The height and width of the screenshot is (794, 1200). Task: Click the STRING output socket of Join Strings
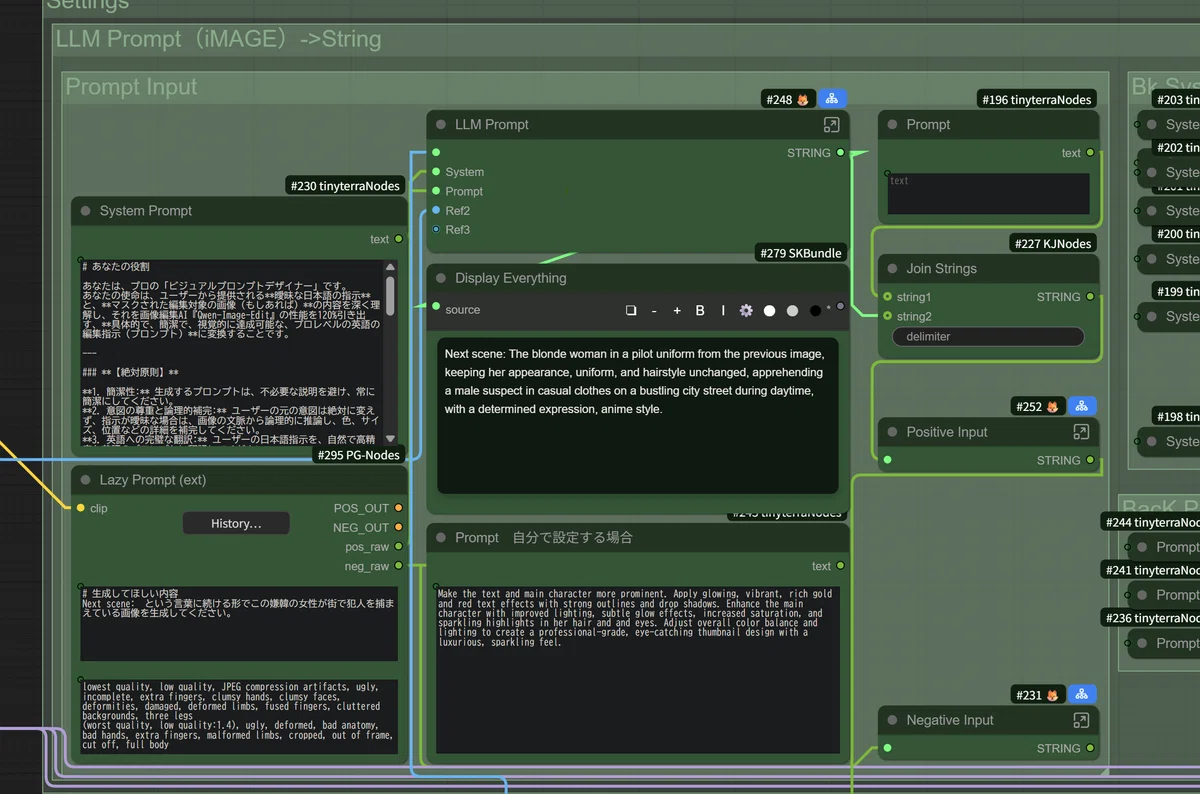tap(1091, 297)
